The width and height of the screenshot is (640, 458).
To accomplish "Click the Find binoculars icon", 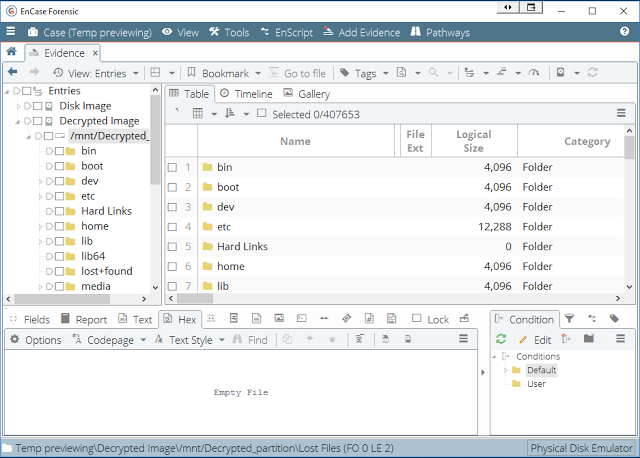I will click(237, 339).
